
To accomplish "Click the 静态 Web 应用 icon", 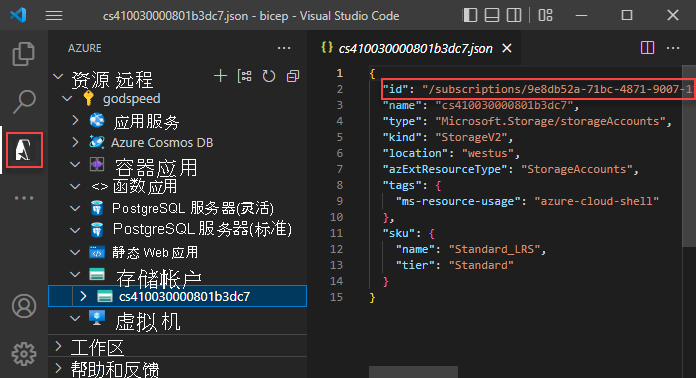I will coord(97,252).
